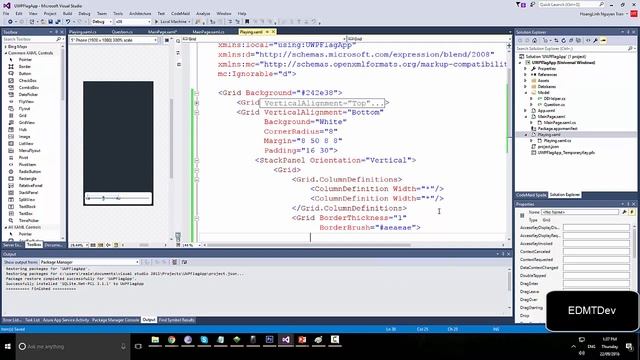Click the Properties Name input field

(x=580, y=212)
